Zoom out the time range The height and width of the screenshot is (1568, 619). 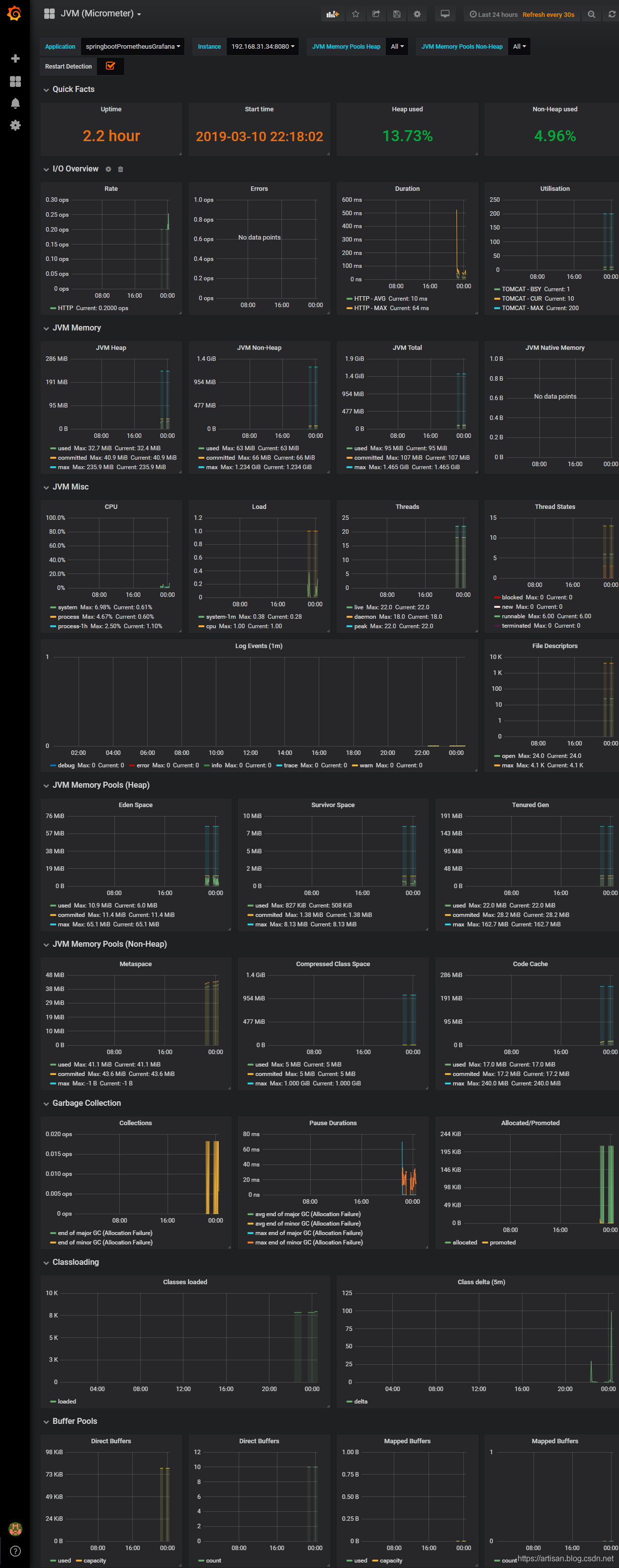pos(591,14)
